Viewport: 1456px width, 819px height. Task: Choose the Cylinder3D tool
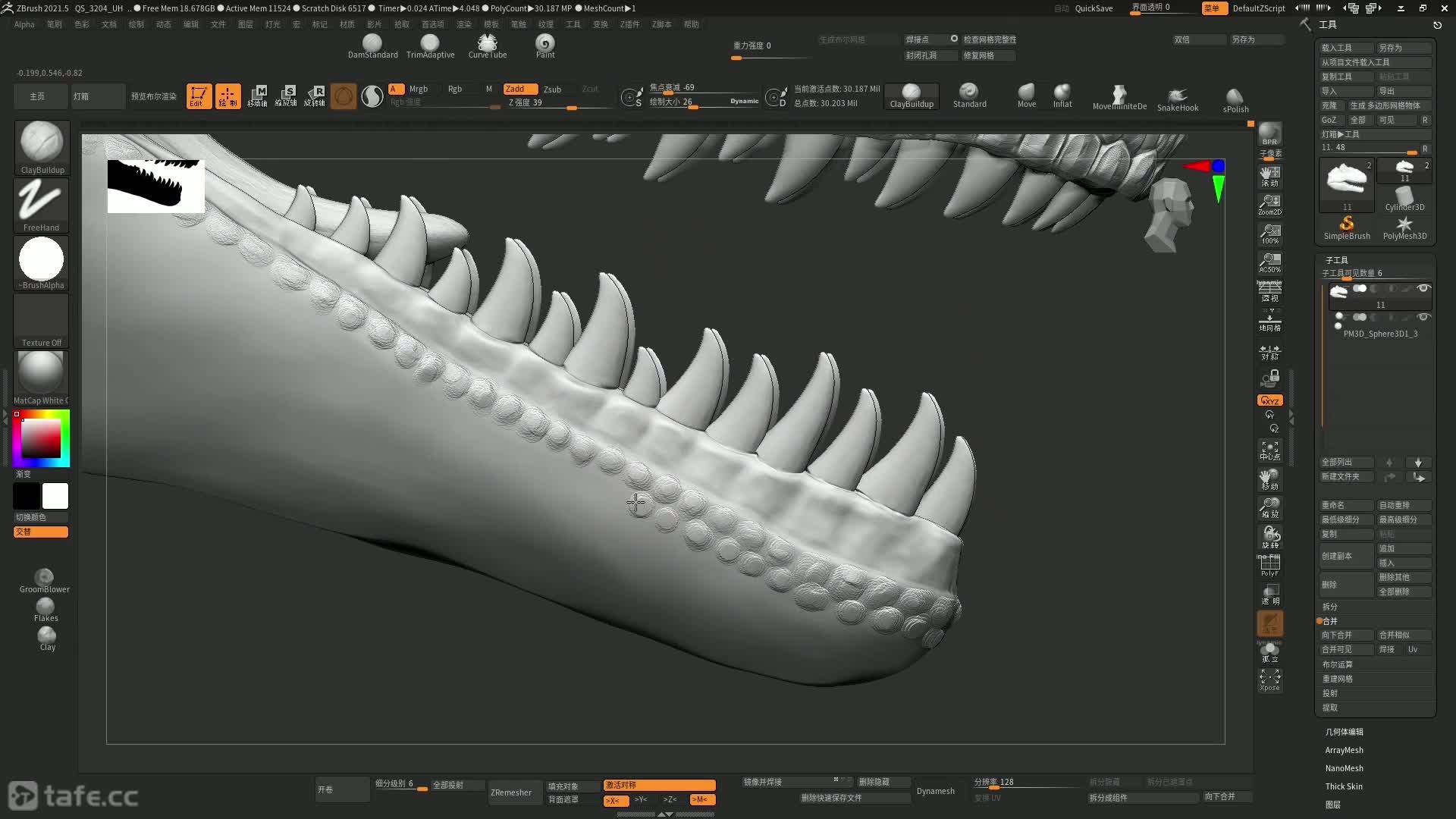pyautogui.click(x=1404, y=199)
